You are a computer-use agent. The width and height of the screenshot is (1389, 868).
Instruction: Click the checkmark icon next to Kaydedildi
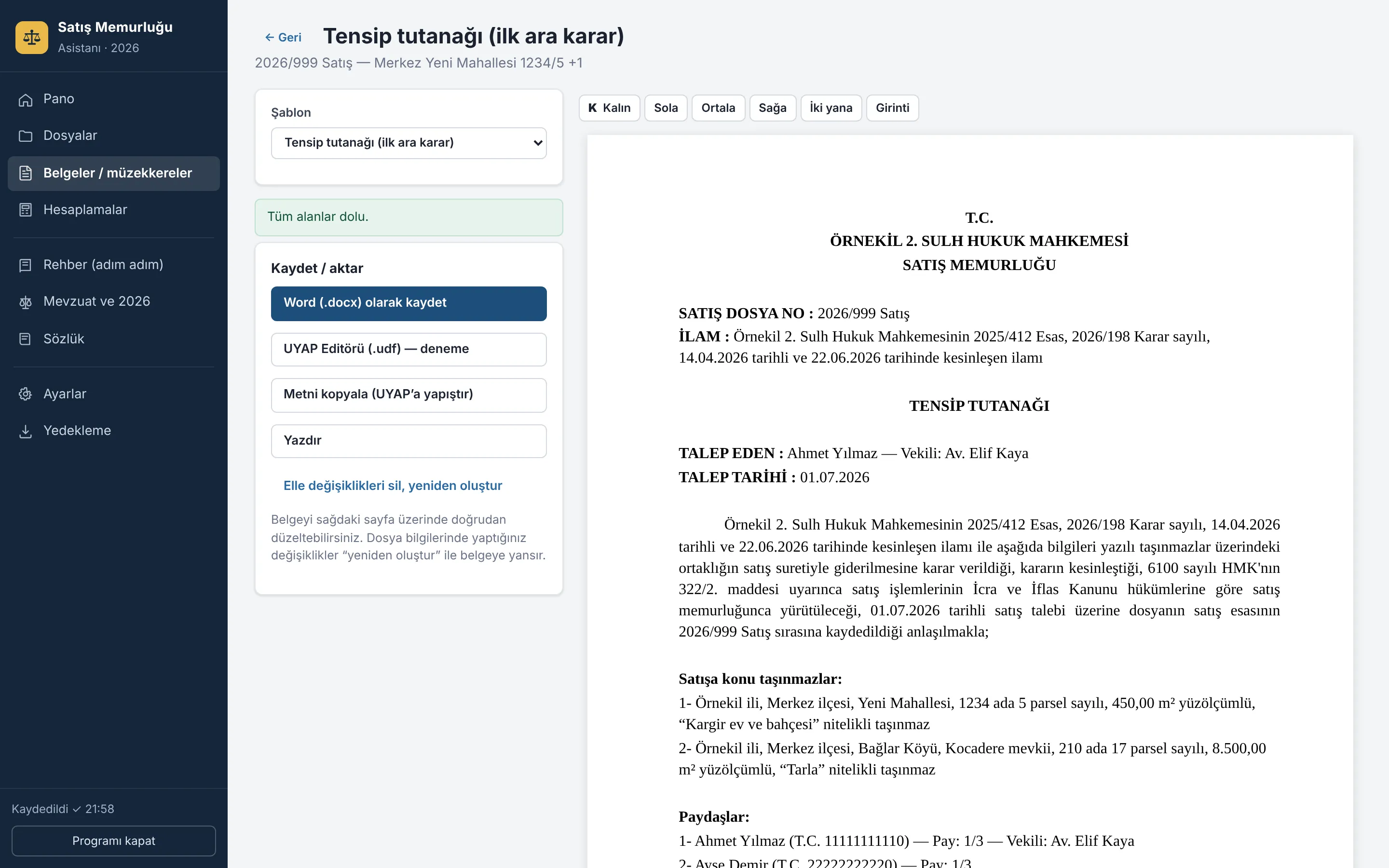(76, 809)
